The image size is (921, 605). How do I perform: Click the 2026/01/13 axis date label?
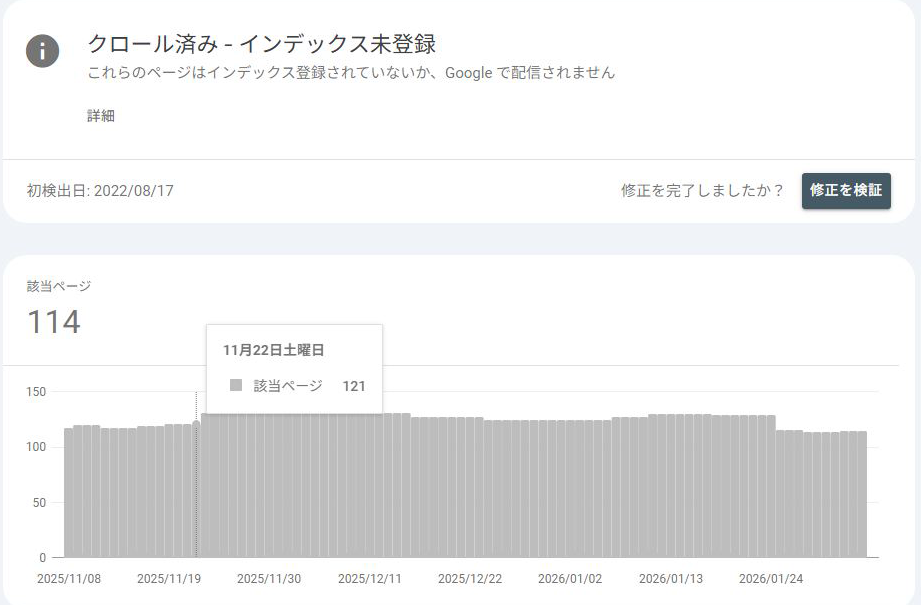click(669, 579)
